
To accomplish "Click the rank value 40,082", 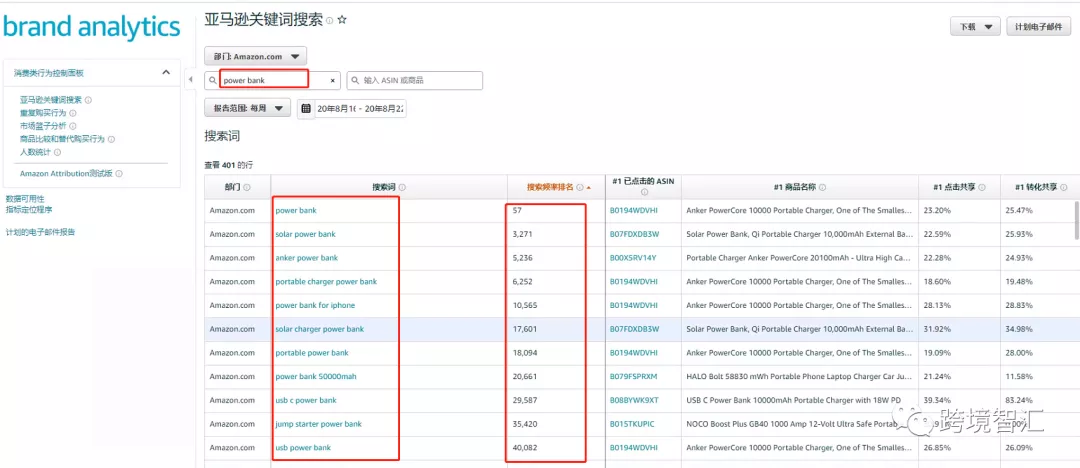I will [x=524, y=448].
